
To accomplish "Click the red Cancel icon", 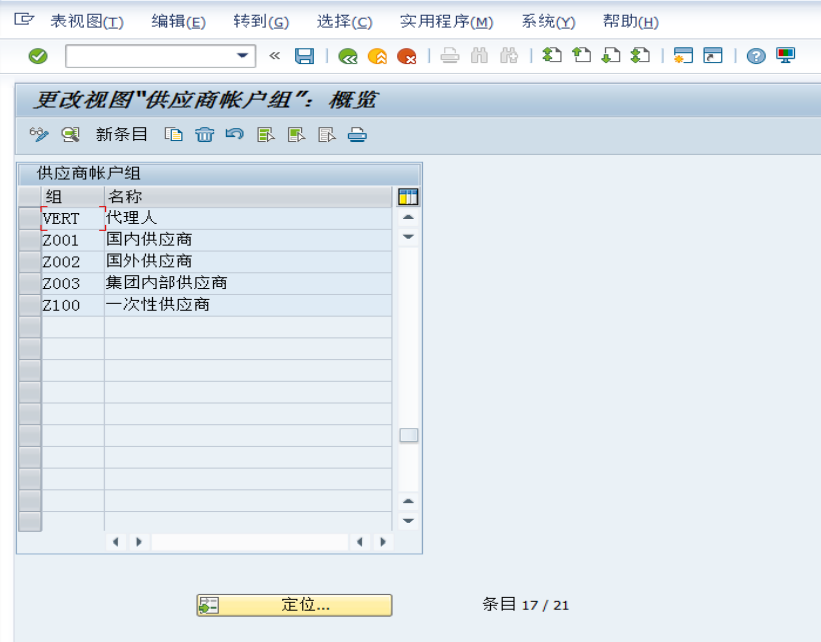I will [x=406, y=56].
